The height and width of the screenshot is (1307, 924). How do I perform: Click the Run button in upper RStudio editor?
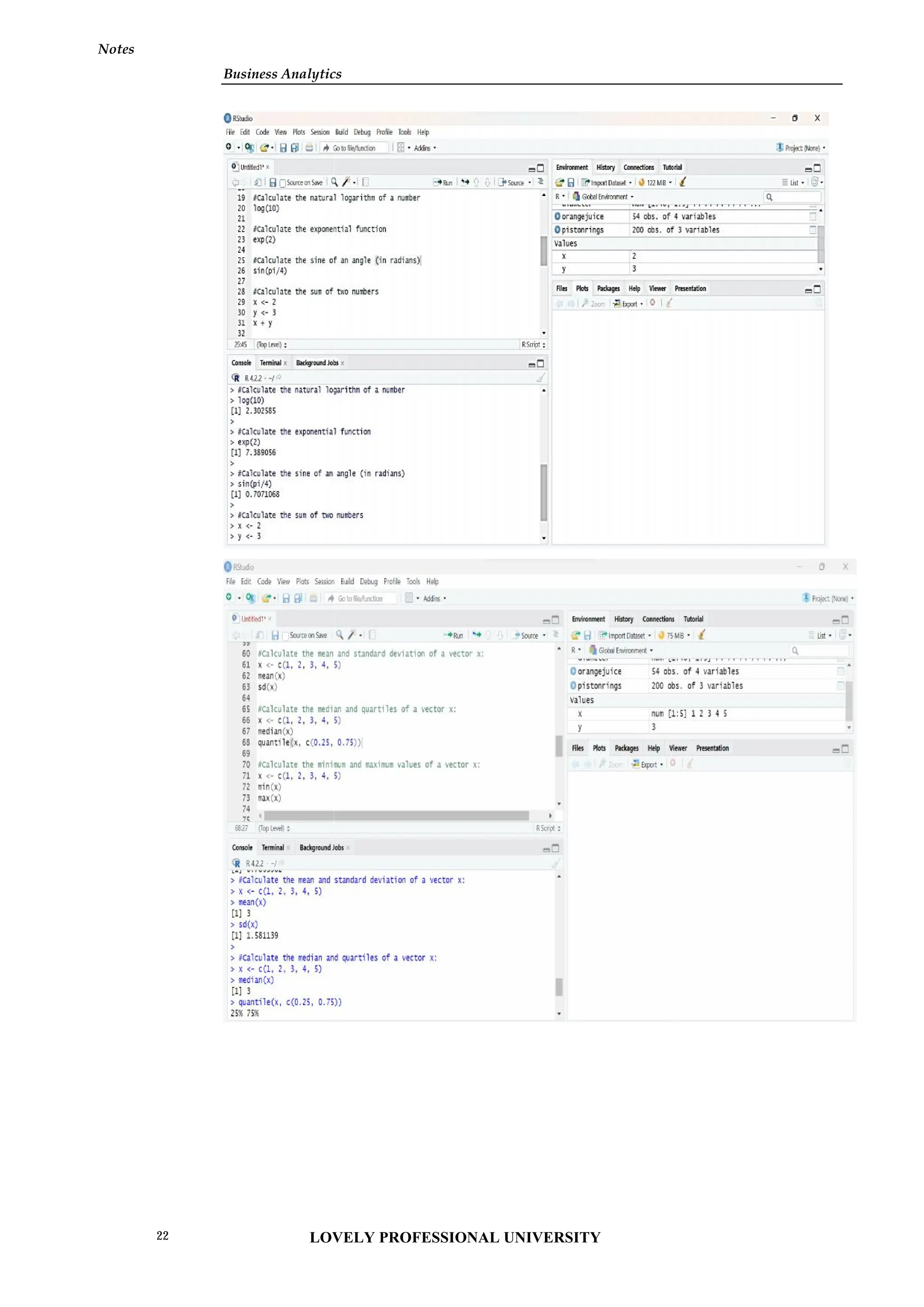443,183
